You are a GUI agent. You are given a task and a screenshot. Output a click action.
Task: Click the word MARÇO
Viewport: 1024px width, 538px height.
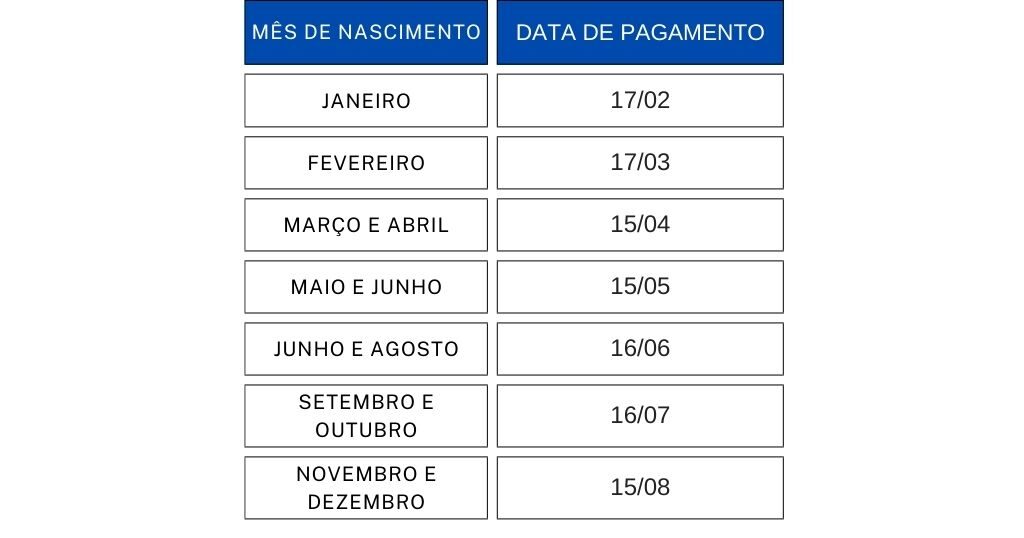tap(314, 225)
